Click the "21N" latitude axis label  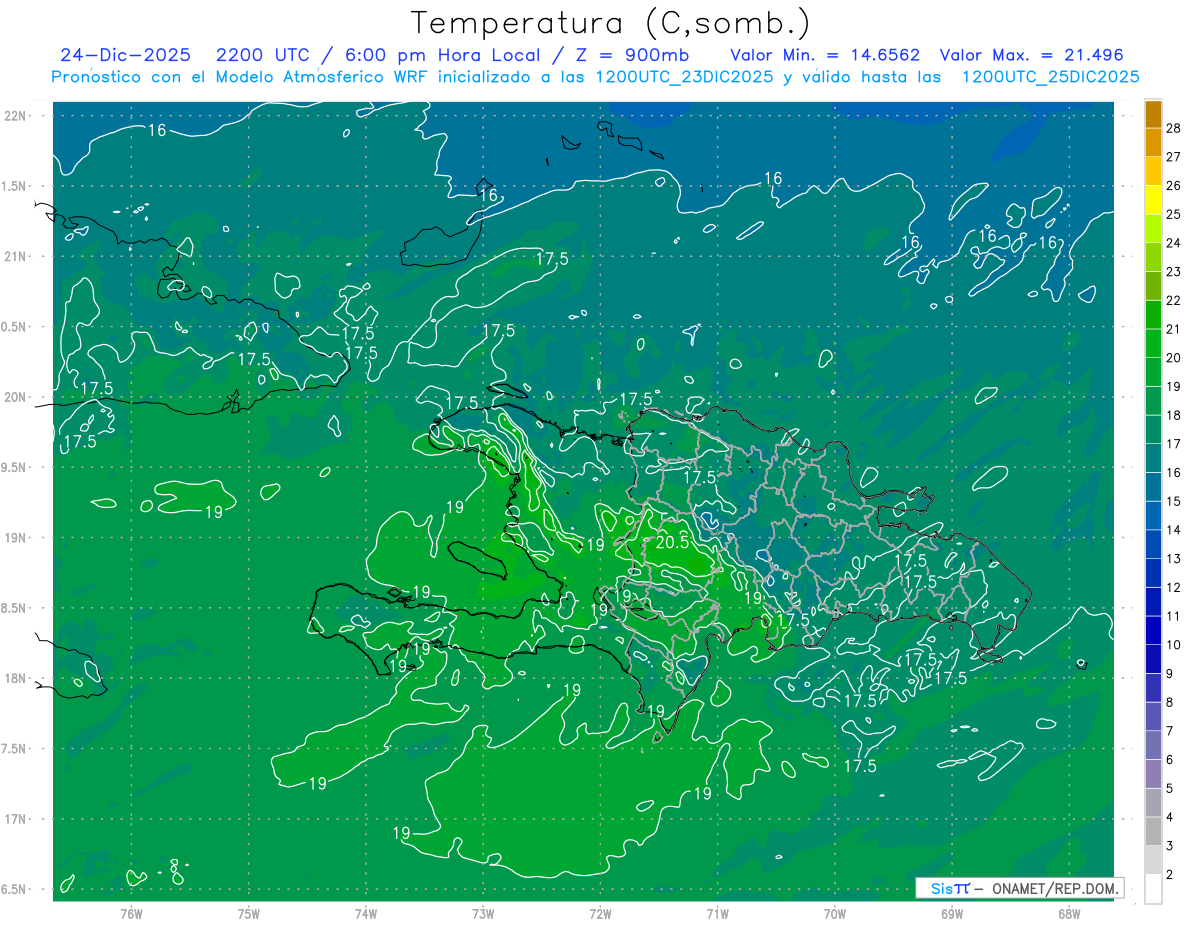click(16, 256)
